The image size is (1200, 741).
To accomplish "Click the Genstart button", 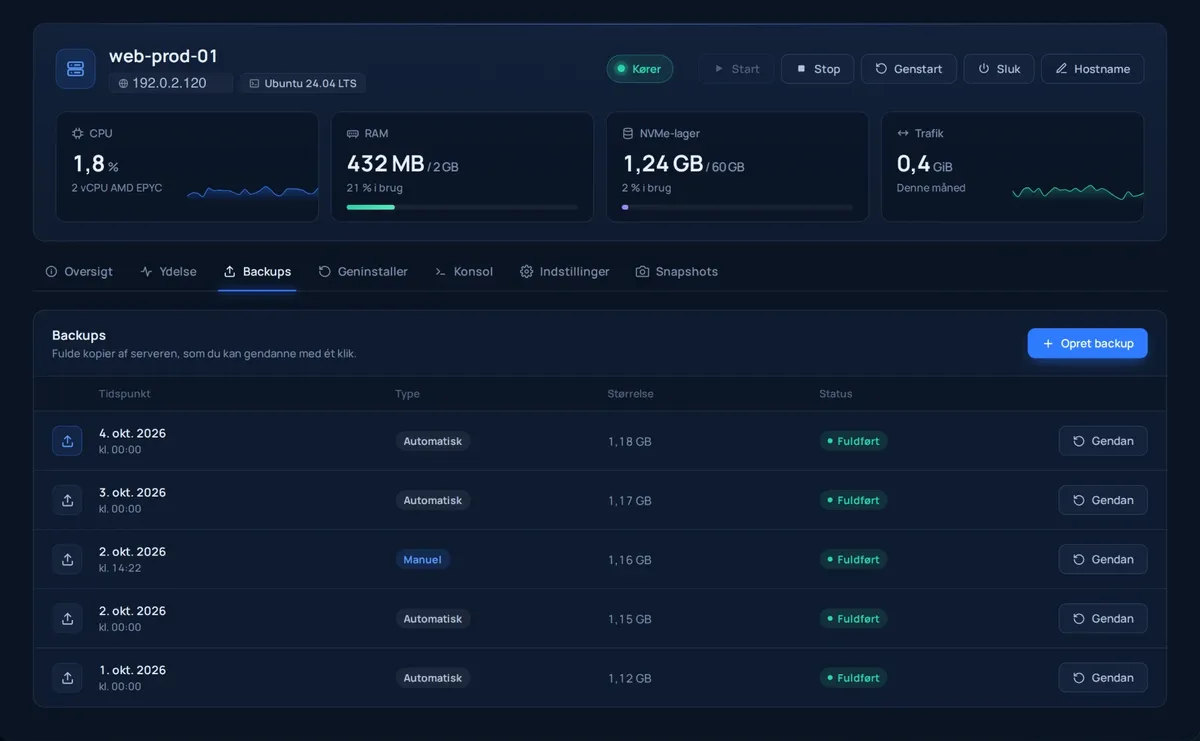I will [909, 69].
